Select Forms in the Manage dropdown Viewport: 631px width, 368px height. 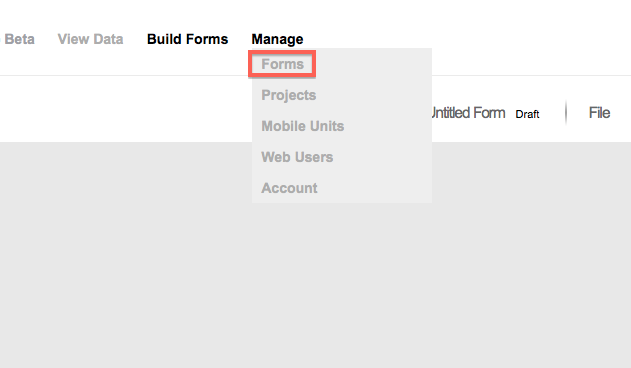point(282,64)
